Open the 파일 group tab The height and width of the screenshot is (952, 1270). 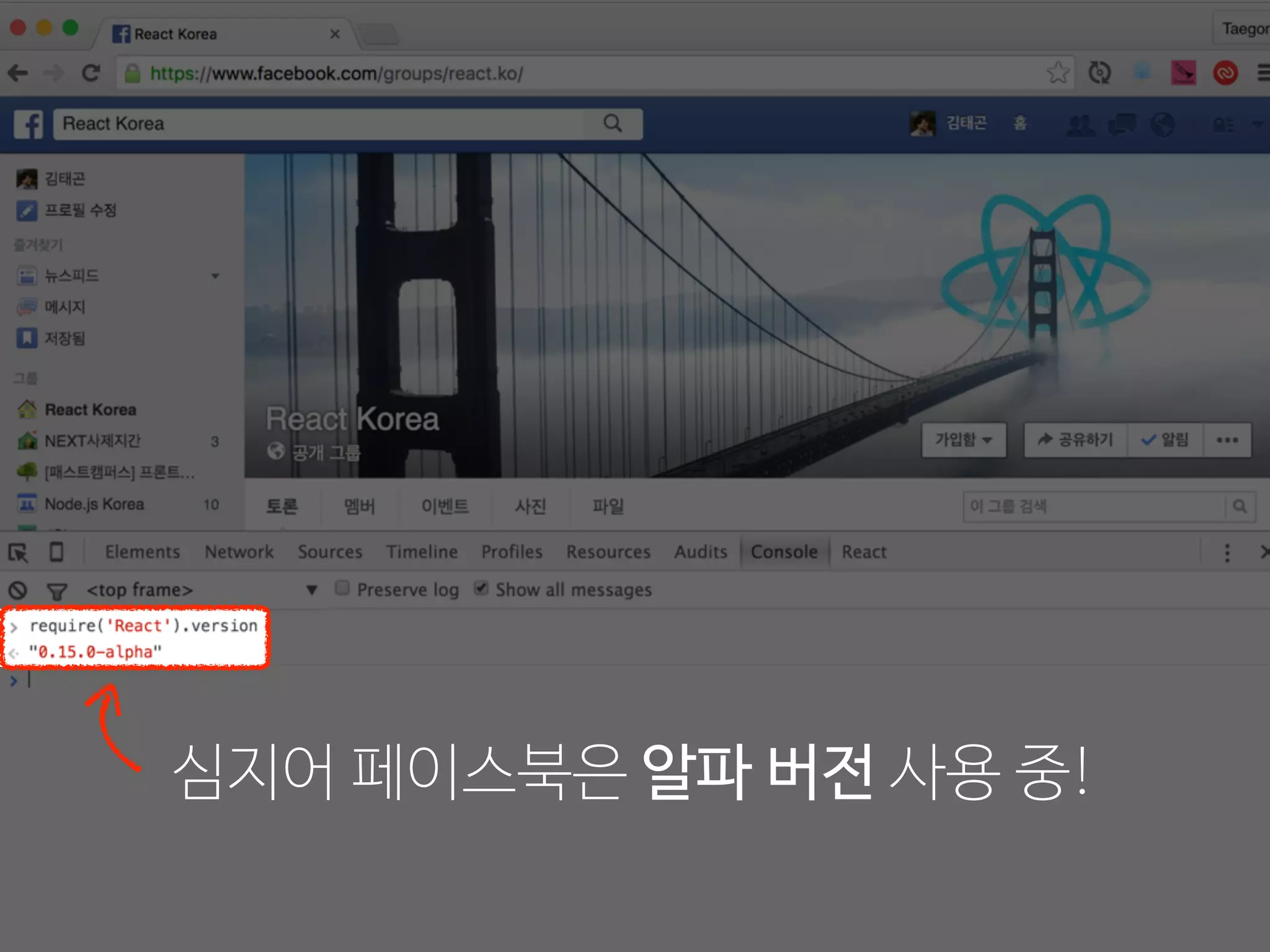click(608, 506)
